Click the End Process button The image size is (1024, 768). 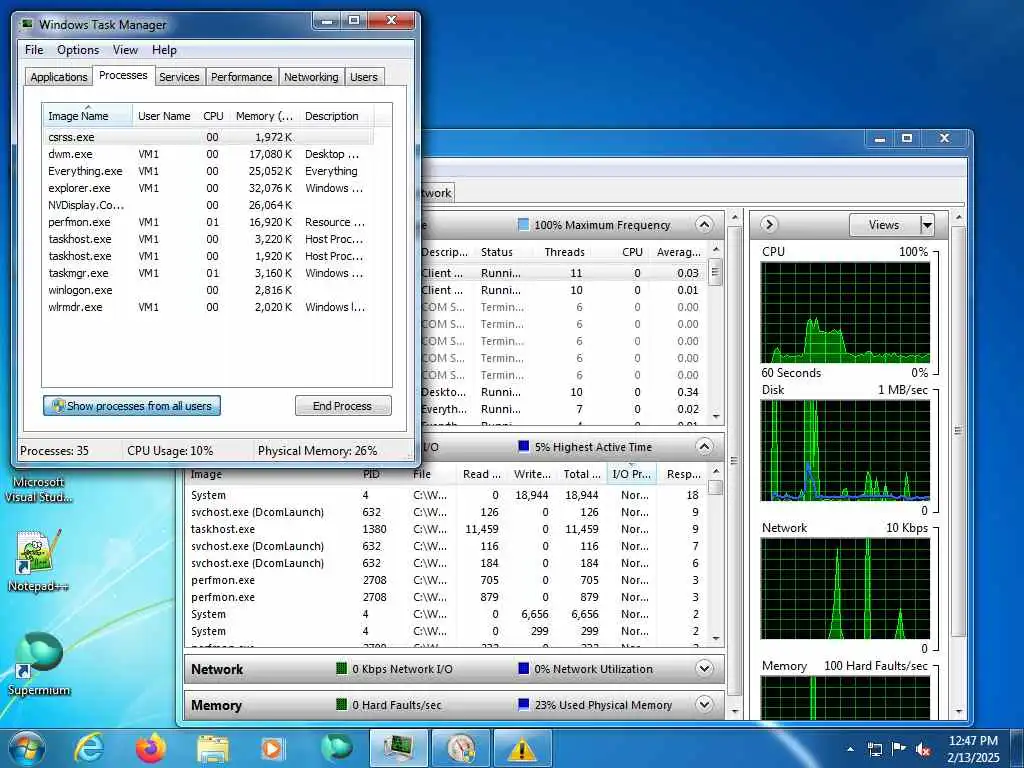click(343, 406)
